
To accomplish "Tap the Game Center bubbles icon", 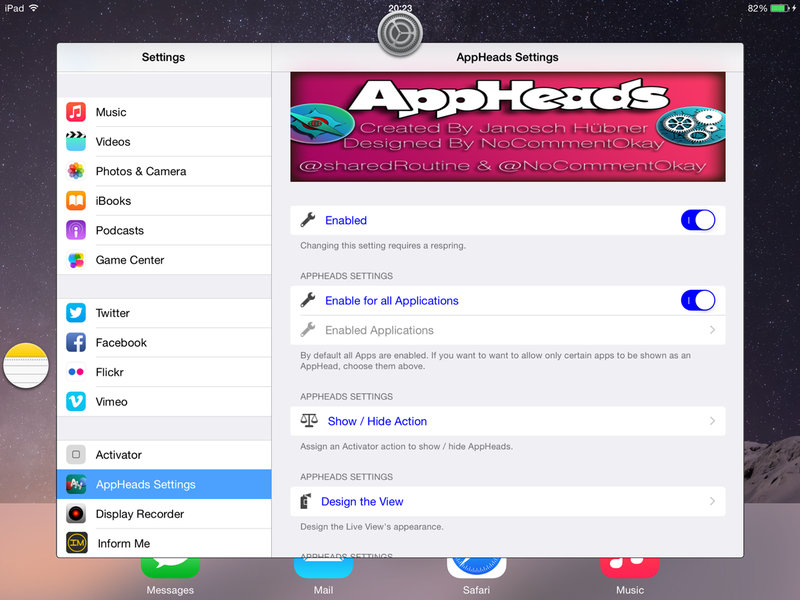I will [x=76, y=260].
